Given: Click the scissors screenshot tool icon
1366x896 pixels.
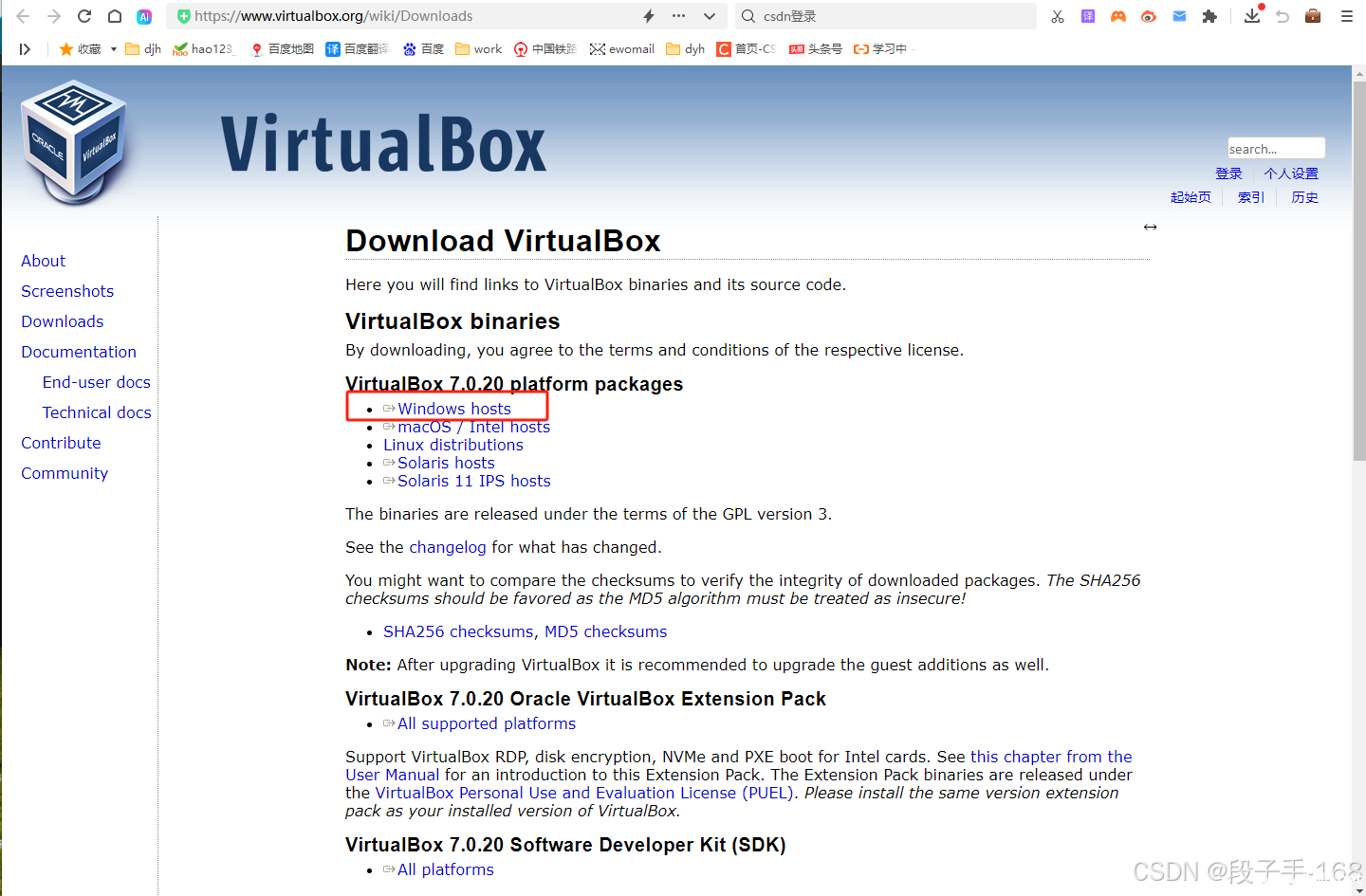Looking at the screenshot, I should pyautogui.click(x=1058, y=16).
